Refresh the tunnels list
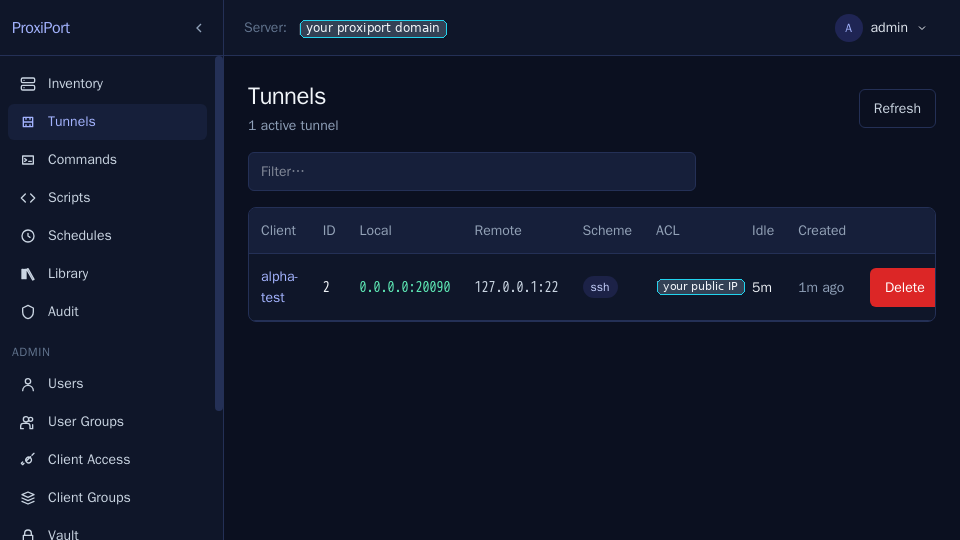This screenshot has height=540, width=960. click(x=897, y=108)
